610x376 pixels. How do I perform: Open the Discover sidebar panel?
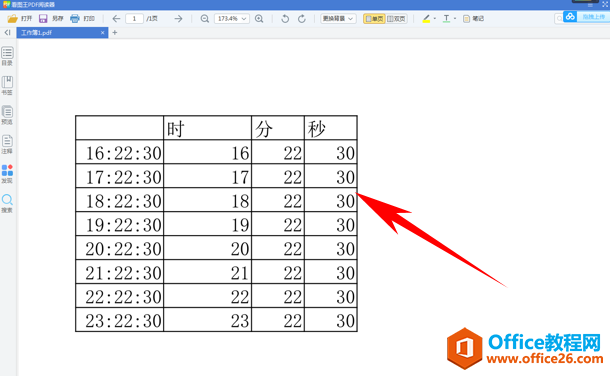[x=7, y=174]
